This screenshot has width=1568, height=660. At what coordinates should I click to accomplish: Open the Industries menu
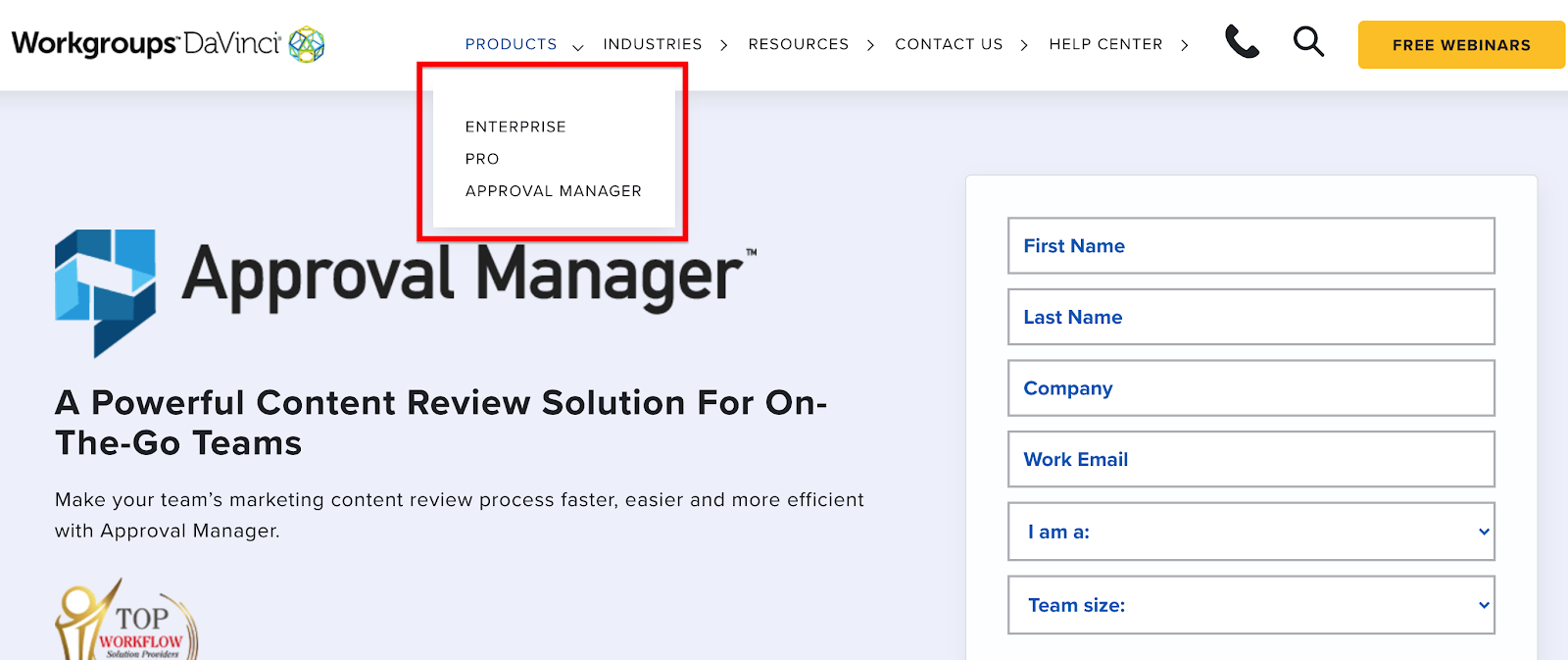[x=653, y=44]
